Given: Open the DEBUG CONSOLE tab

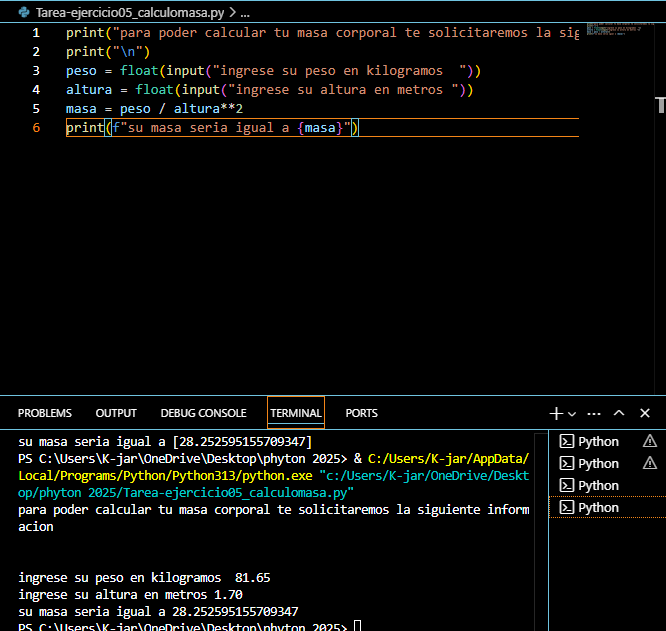Looking at the screenshot, I should coord(203,413).
